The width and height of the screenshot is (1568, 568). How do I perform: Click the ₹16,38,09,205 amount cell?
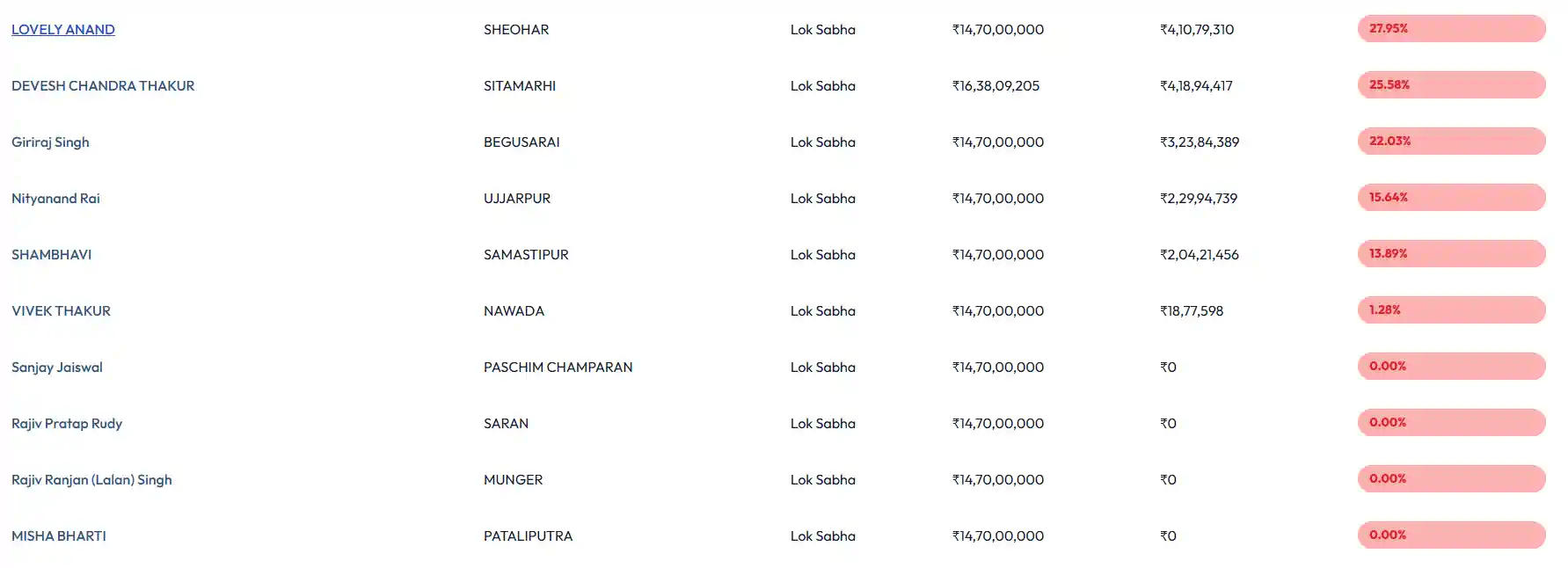996,86
